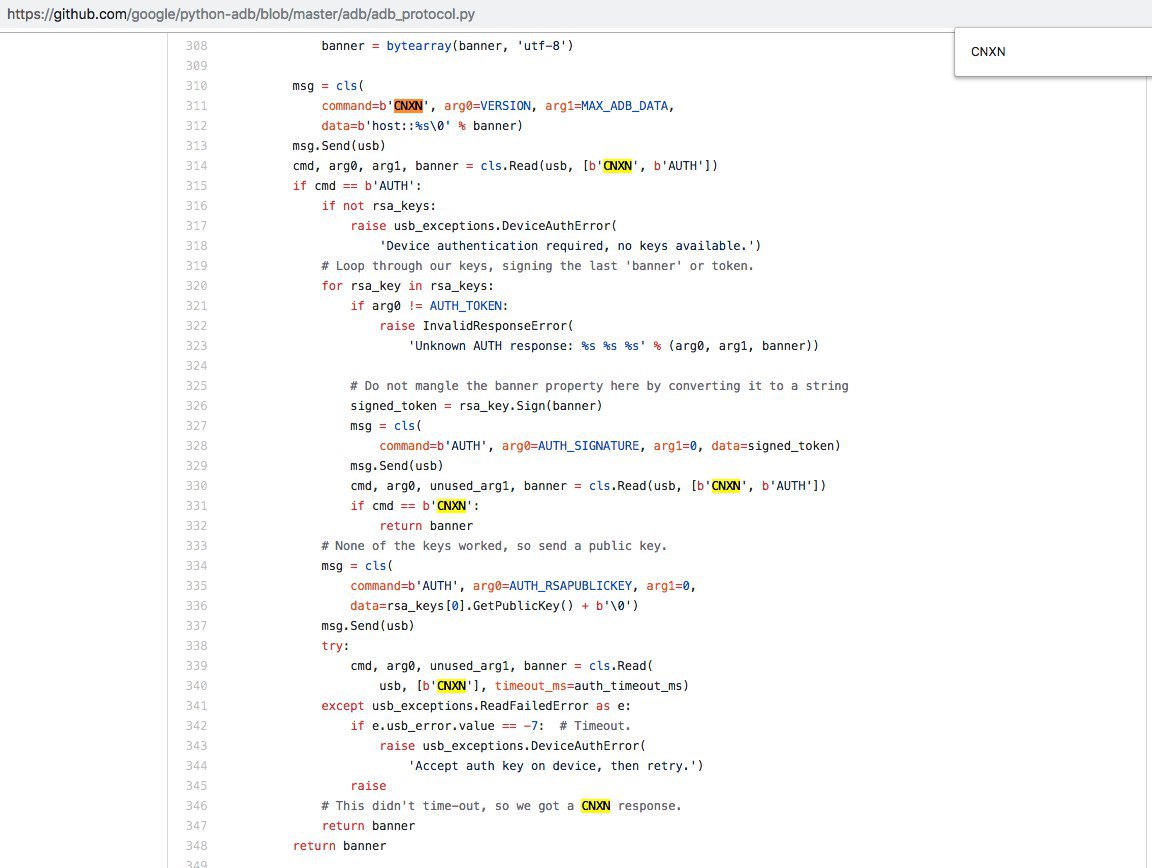The image size is (1152, 868).
Task: Click the MAX_ADB_DATA constant
Action: 626,106
